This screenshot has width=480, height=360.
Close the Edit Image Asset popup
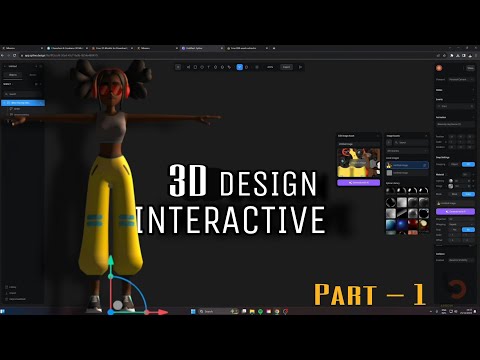378,136
